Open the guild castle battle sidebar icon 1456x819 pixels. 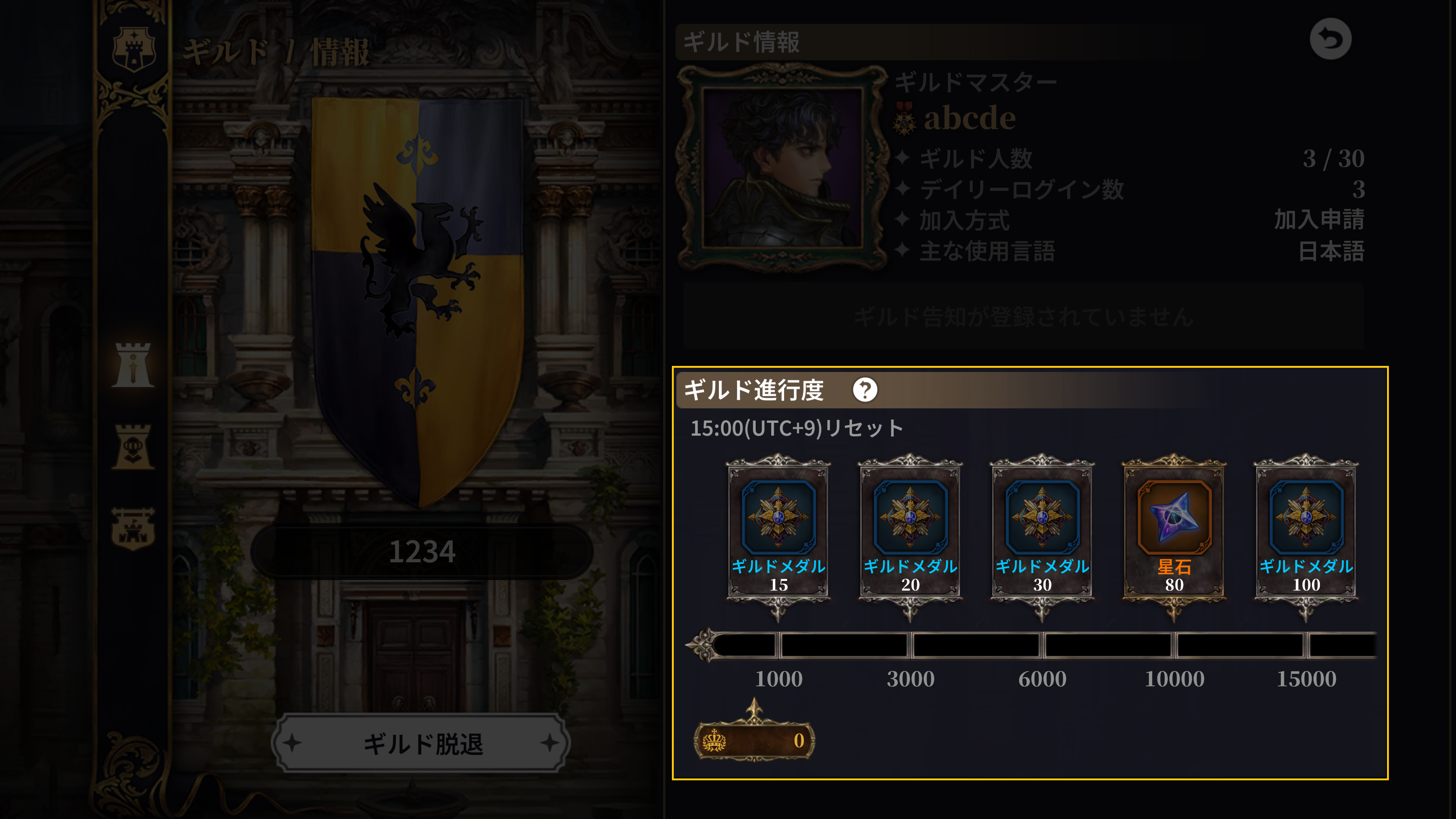click(133, 529)
